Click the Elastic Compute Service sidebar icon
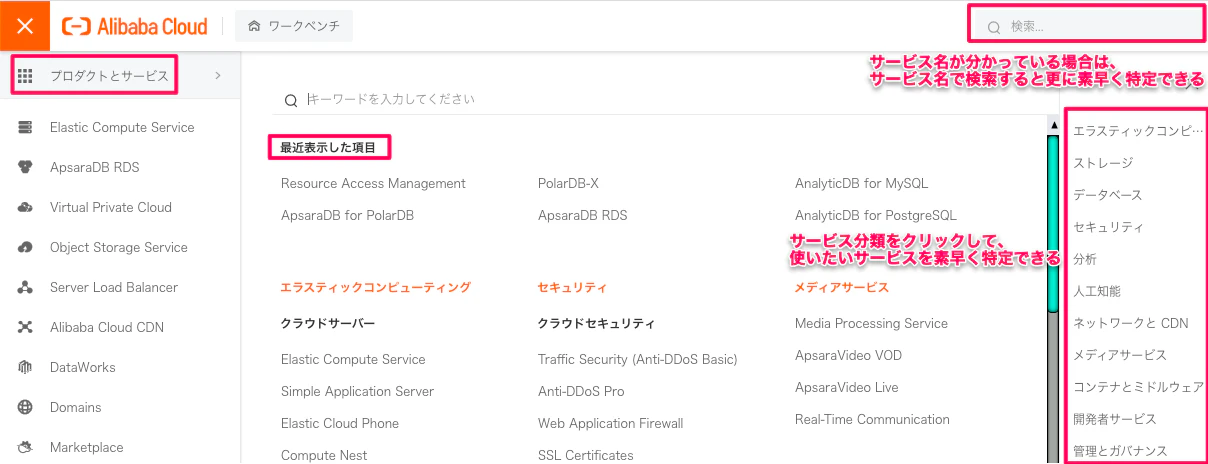Viewport: 1208px width, 464px height. click(26, 128)
